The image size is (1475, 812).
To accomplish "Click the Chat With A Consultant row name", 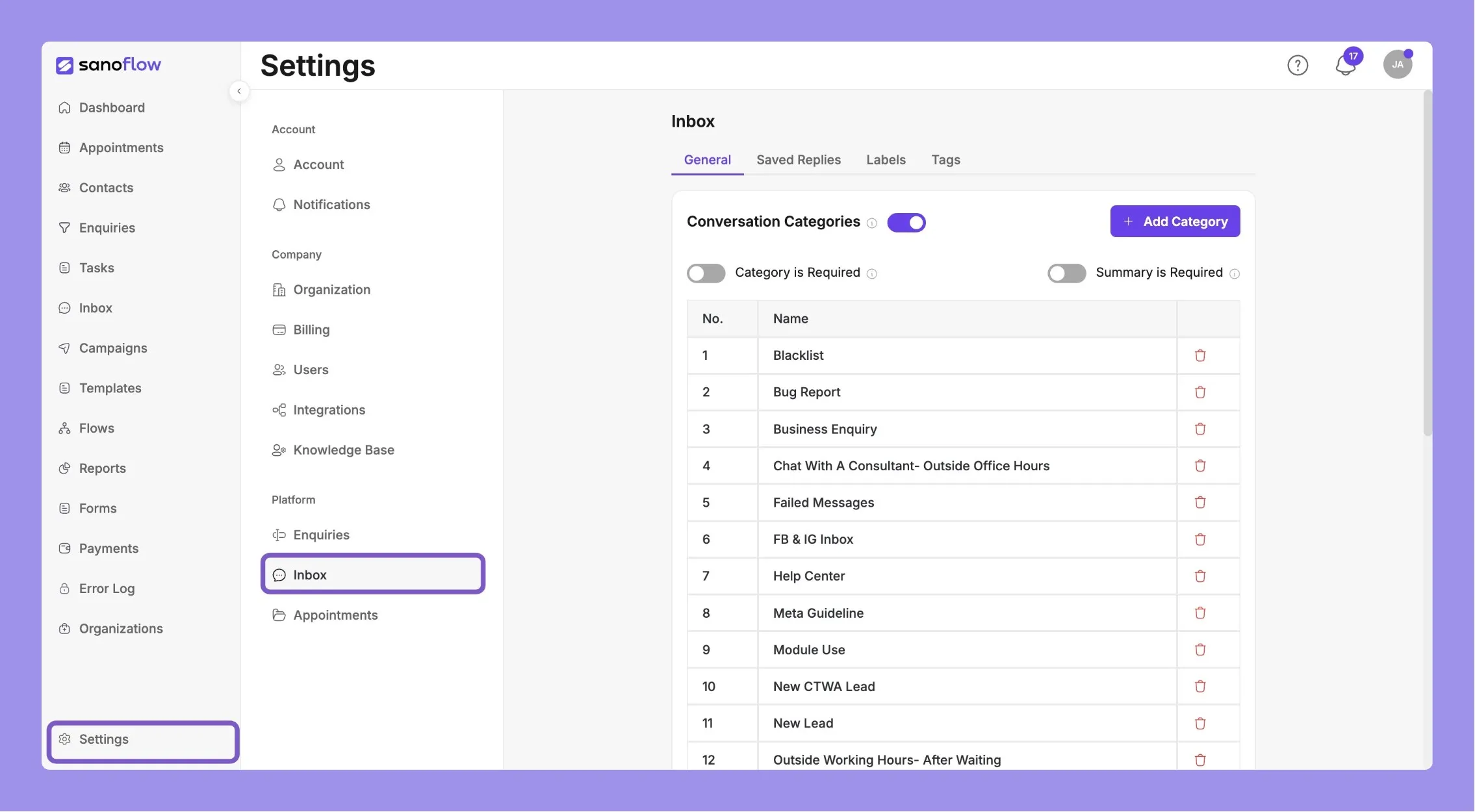I will [x=911, y=466].
